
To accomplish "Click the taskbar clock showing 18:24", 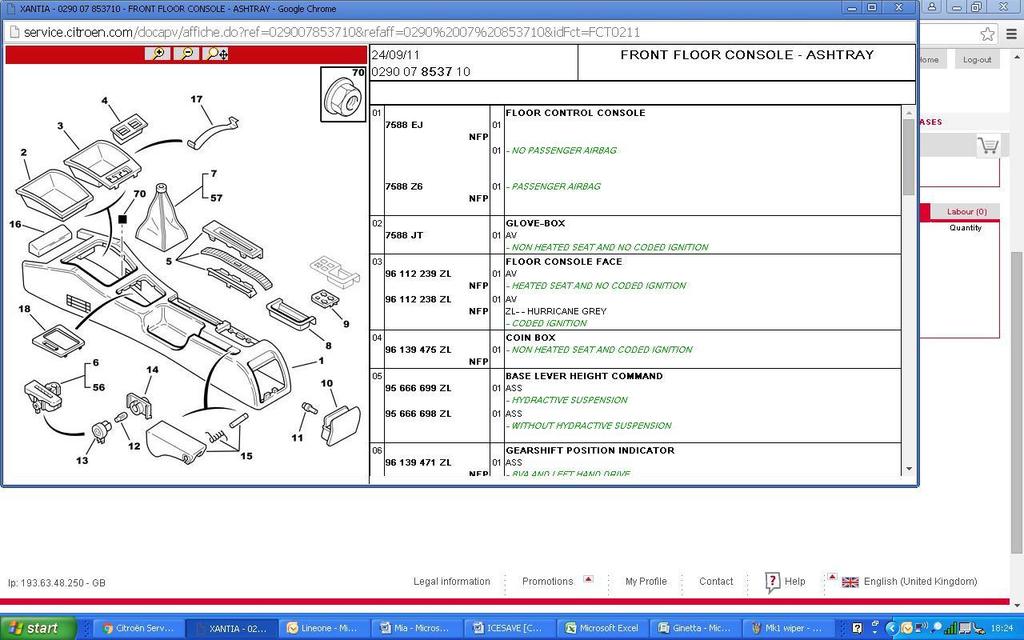I will point(1002,628).
